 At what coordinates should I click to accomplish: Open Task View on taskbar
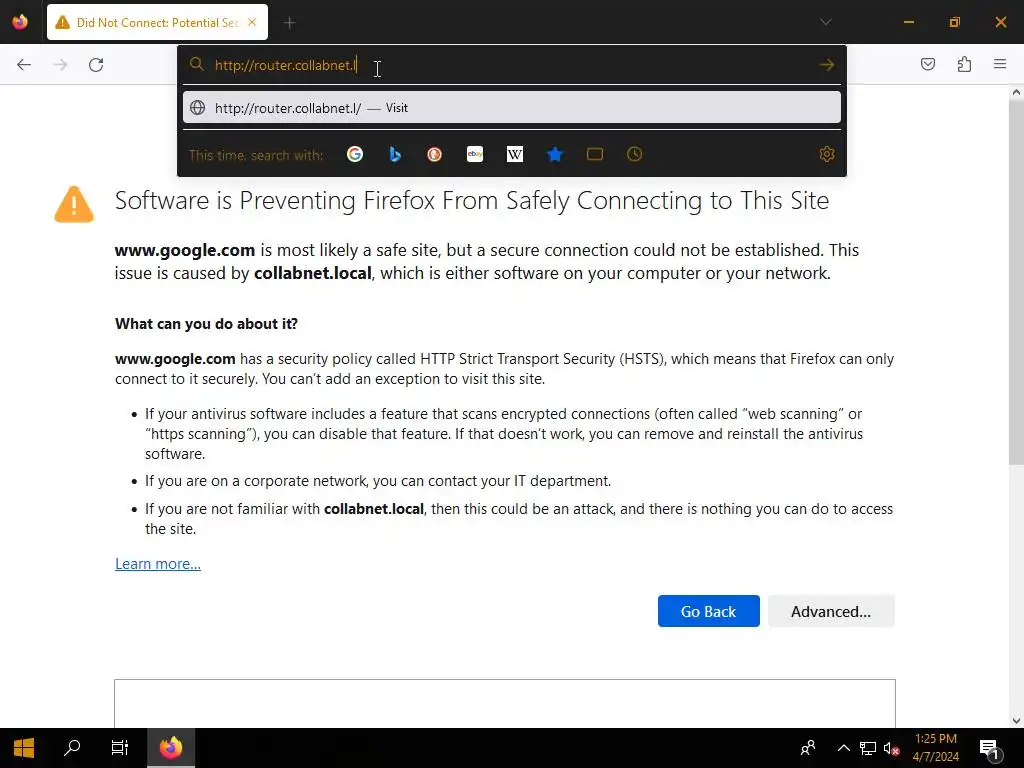120,748
